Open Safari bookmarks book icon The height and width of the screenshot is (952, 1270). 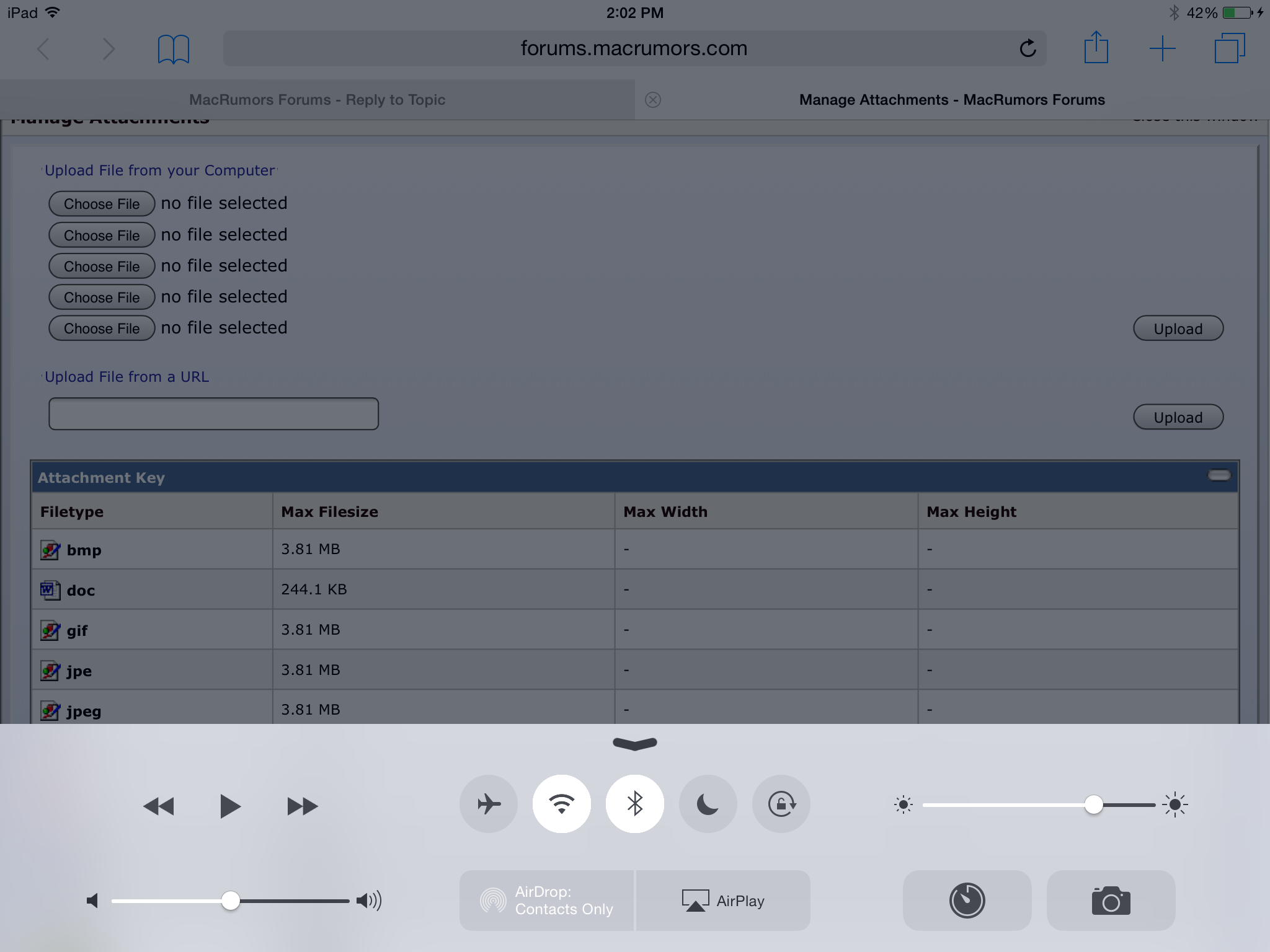pyautogui.click(x=174, y=49)
